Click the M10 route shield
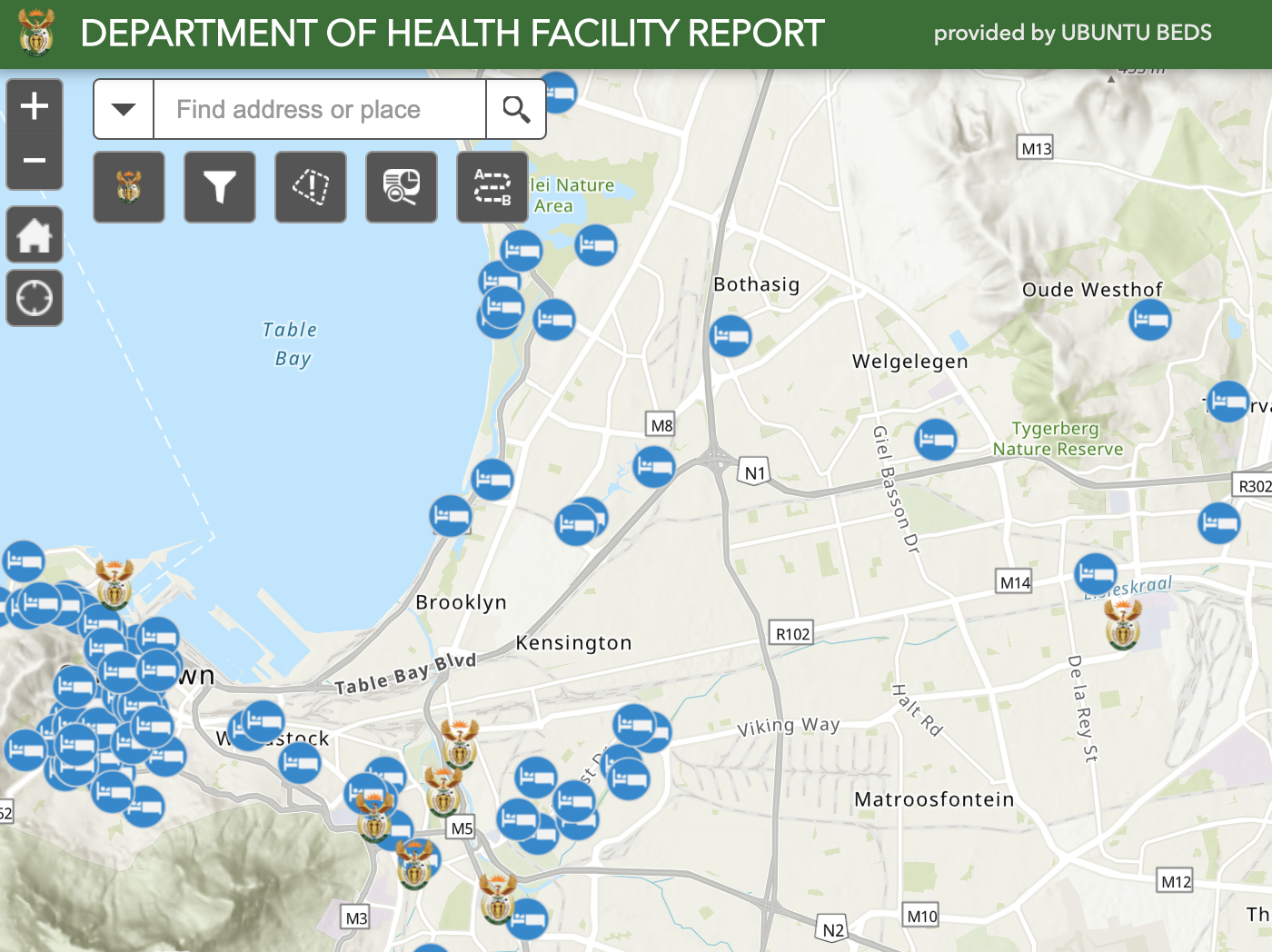Image resolution: width=1272 pixels, height=952 pixels. coord(921,917)
